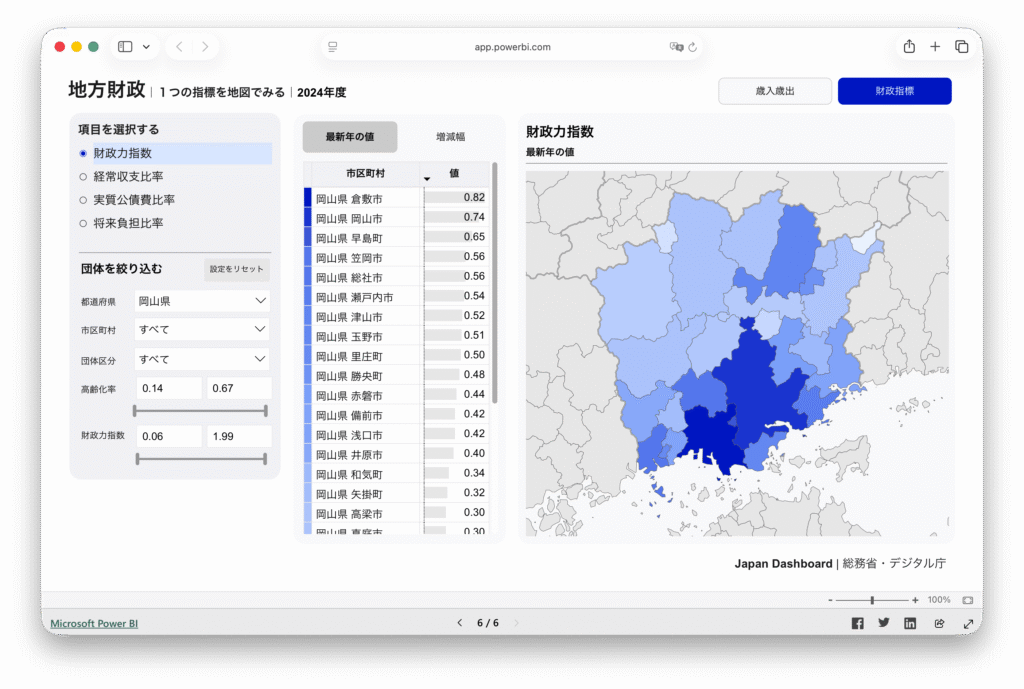
Task: Click the 高齢化率 maximum field 0.67
Action: pyautogui.click(x=238, y=389)
